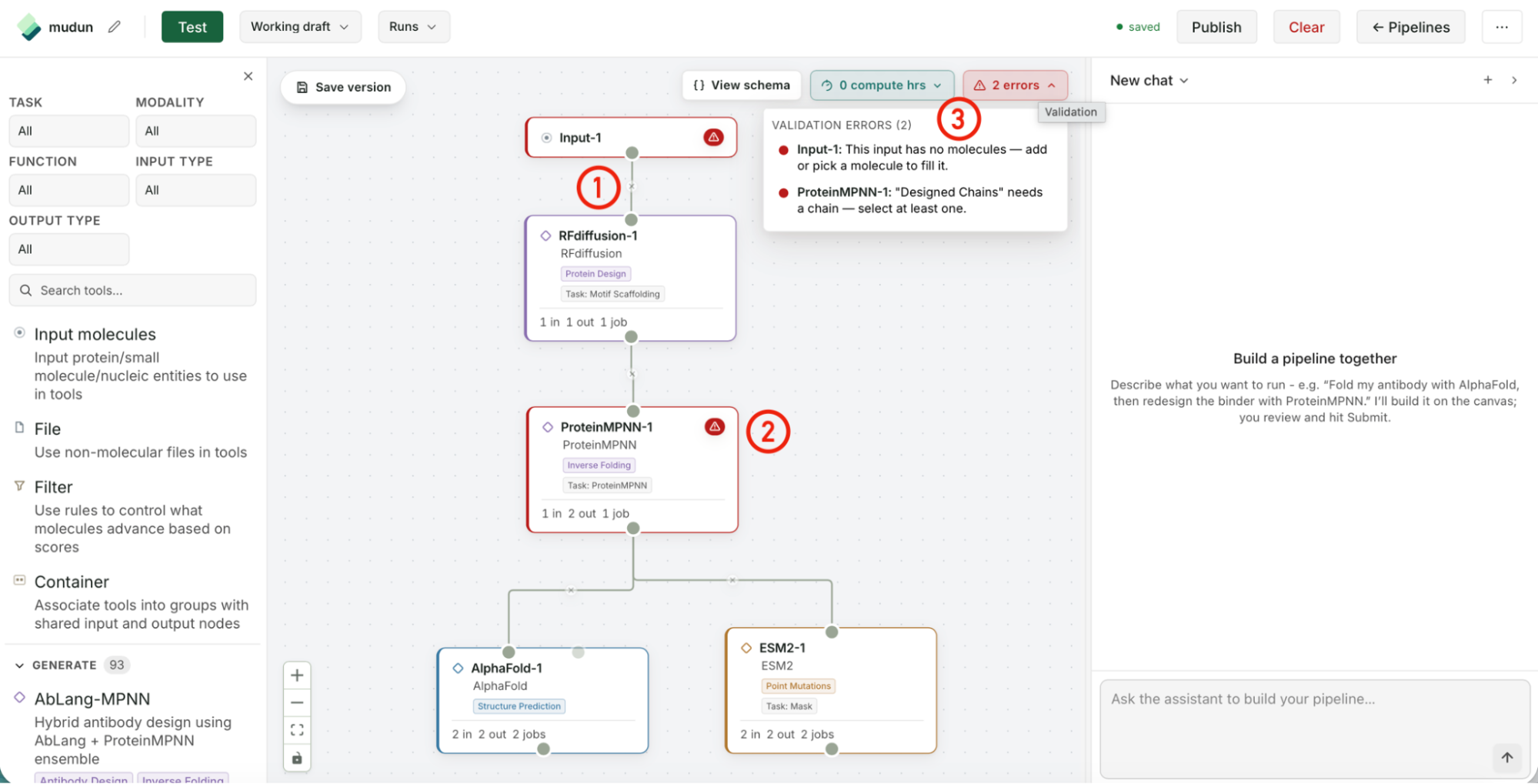Select the AlphaFold-1 node title

(x=506, y=668)
